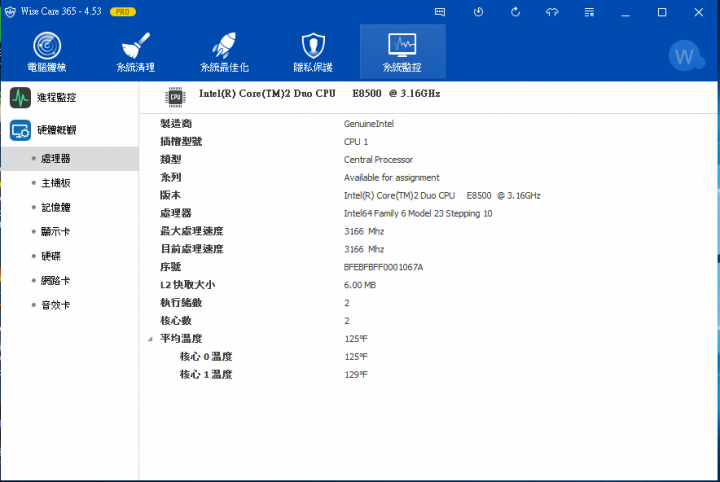Click the 平均溫度 row value 125°F
Screen dimensions: 720x482
356,339
